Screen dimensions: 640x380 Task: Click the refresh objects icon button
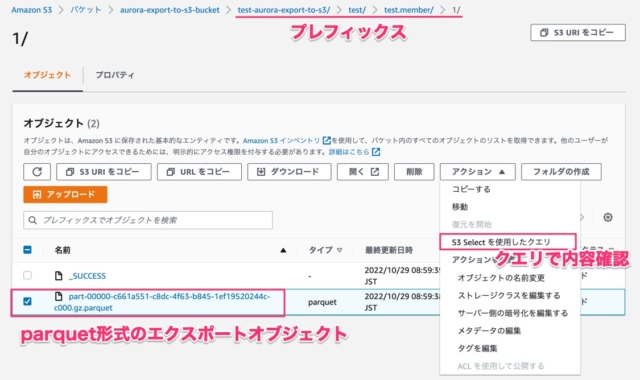[37, 172]
